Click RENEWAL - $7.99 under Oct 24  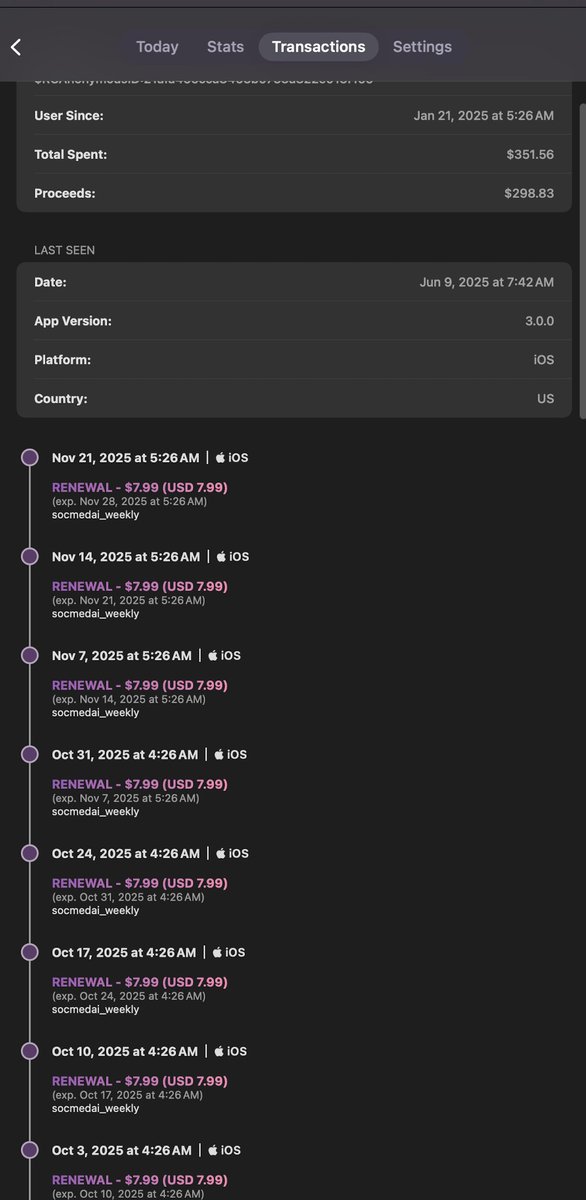coord(140,883)
